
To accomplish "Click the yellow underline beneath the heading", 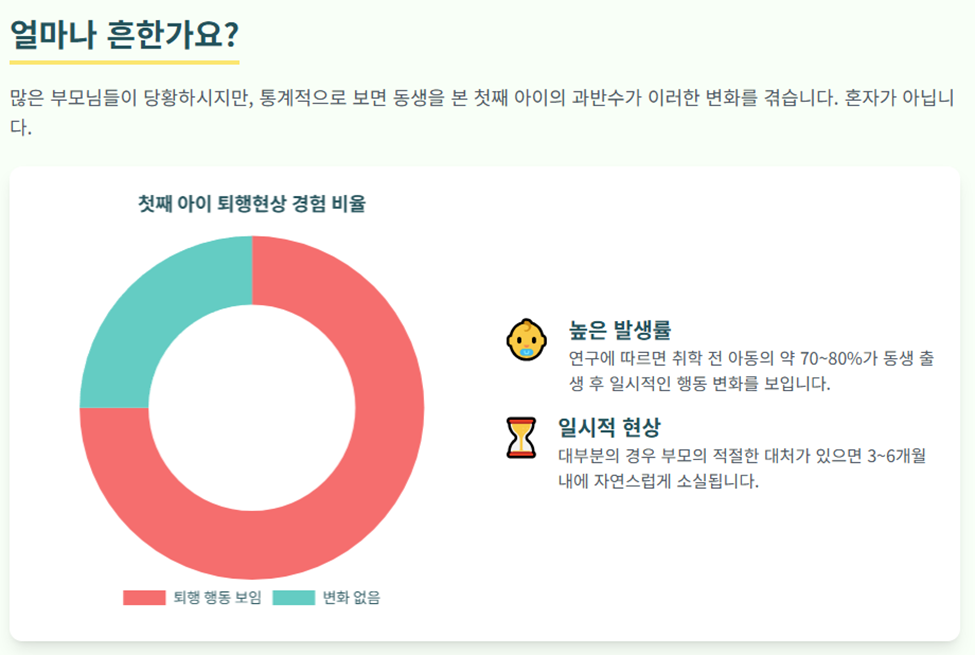I will point(124,59).
